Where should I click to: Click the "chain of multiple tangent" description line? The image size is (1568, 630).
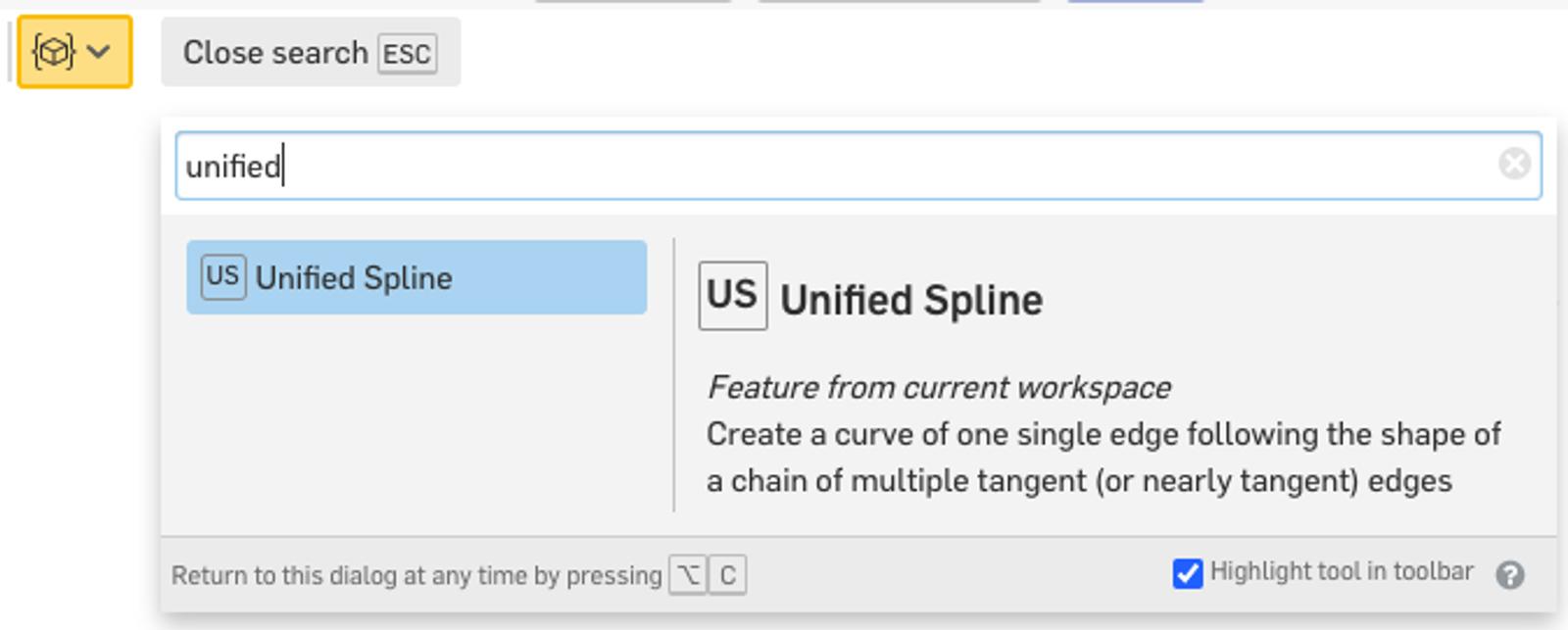[1078, 481]
